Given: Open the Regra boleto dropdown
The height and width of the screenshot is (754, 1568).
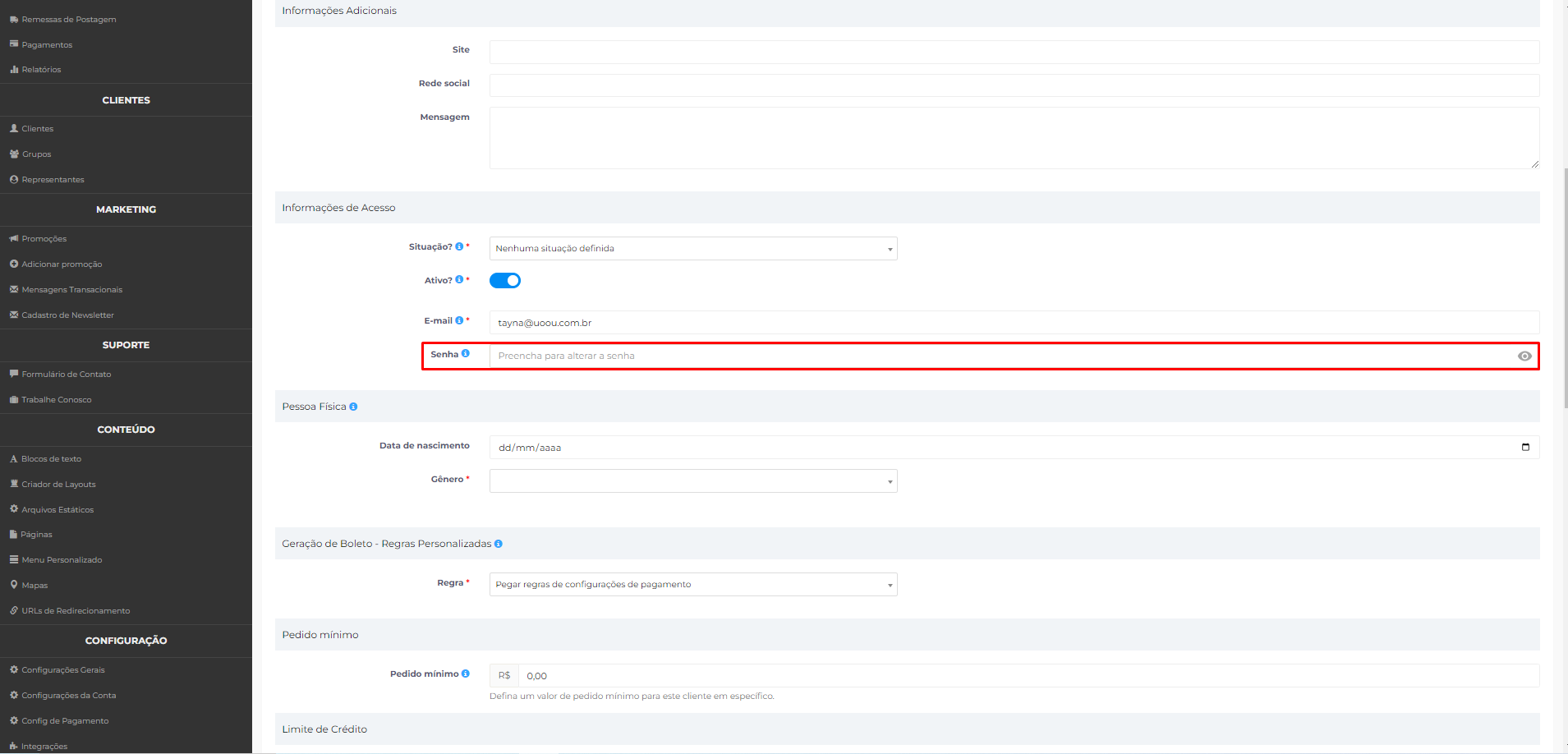Looking at the screenshot, I should point(693,584).
